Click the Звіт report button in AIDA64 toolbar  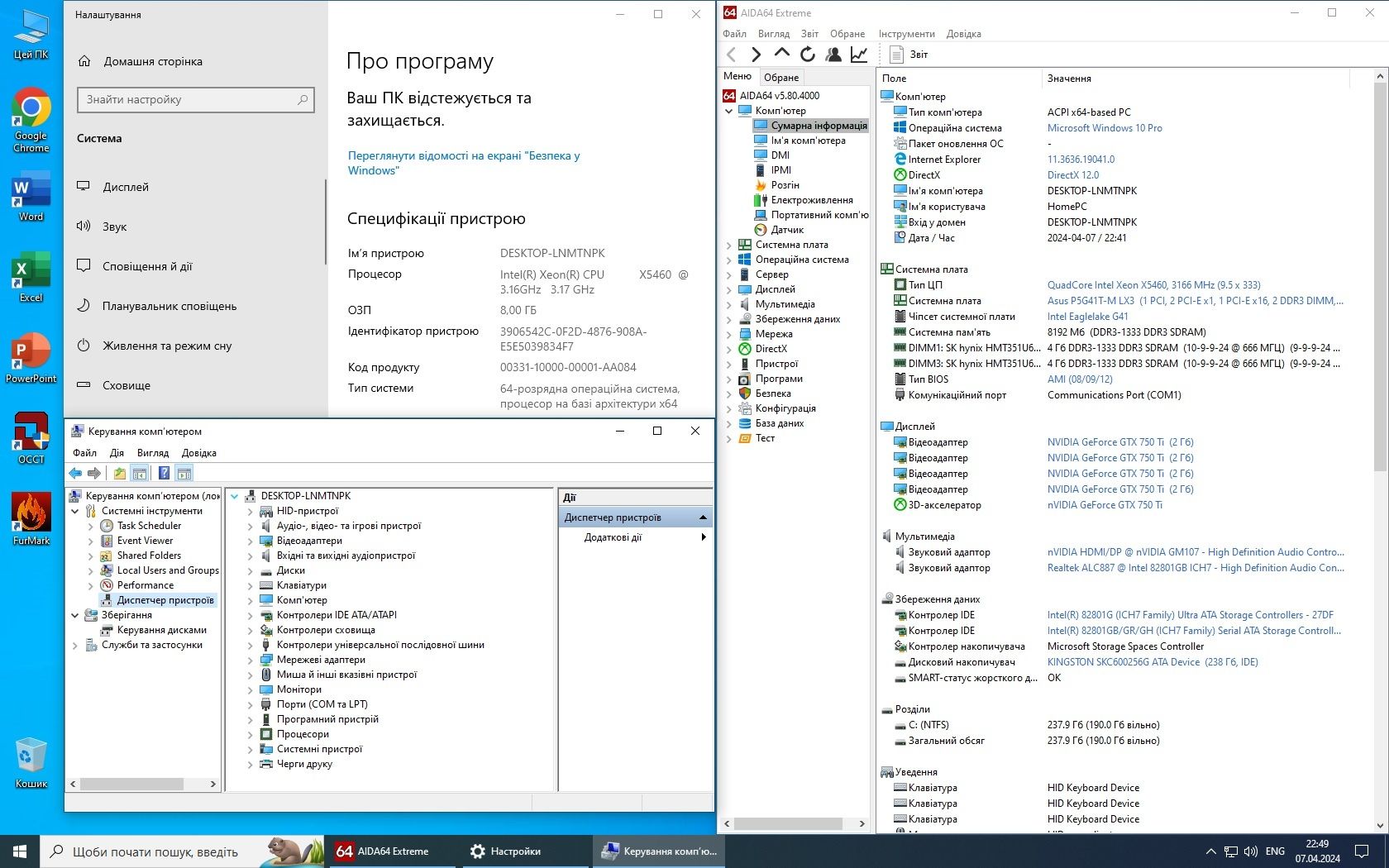click(909, 55)
